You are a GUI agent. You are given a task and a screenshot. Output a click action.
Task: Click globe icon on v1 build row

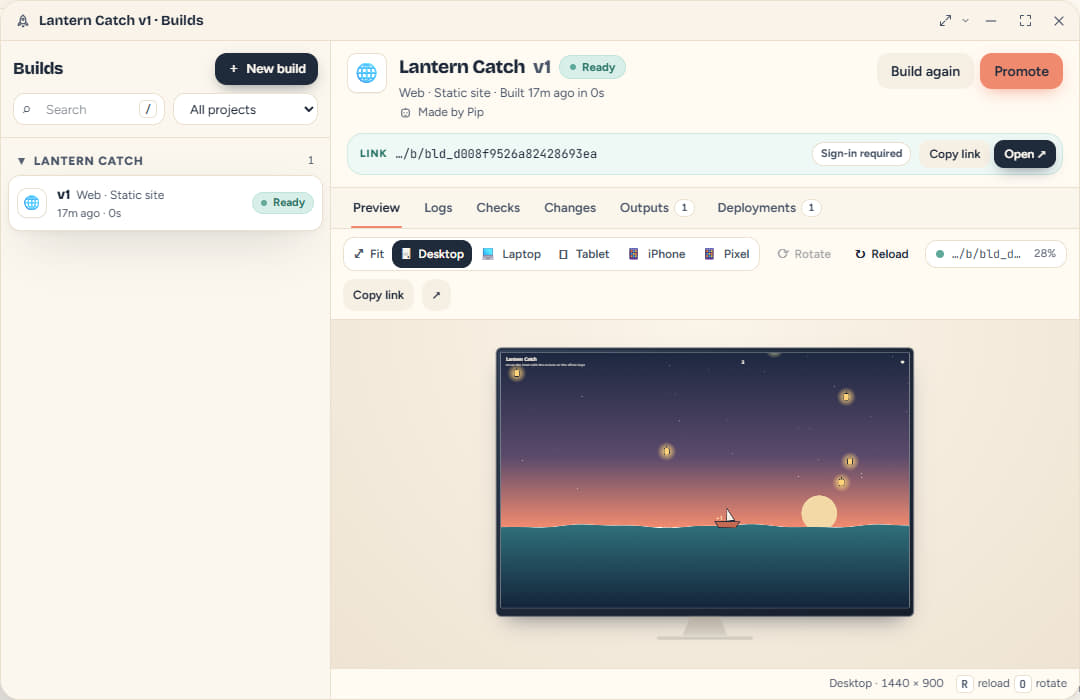coord(32,203)
